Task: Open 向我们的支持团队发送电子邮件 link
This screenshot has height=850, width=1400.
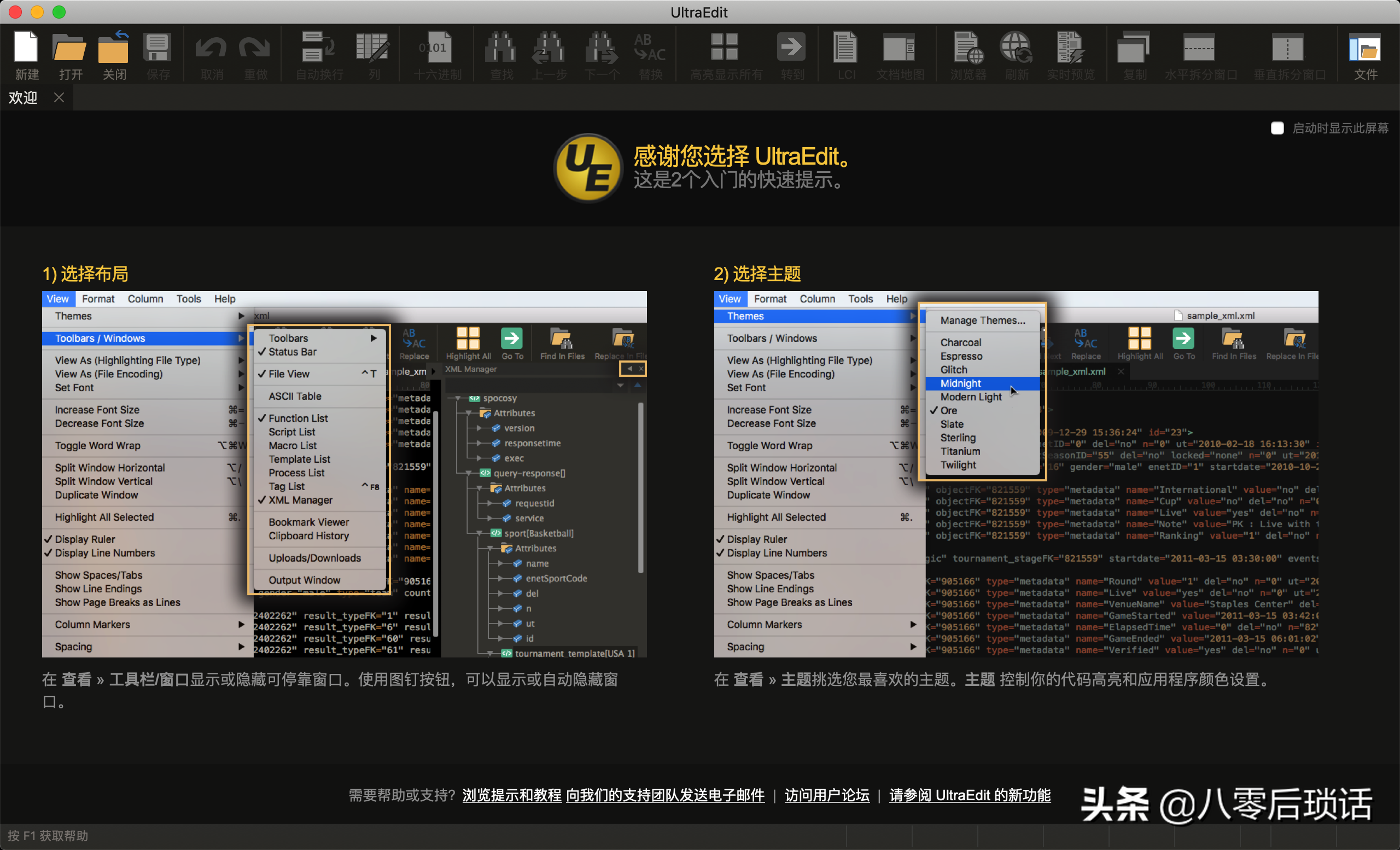Action: point(665,795)
